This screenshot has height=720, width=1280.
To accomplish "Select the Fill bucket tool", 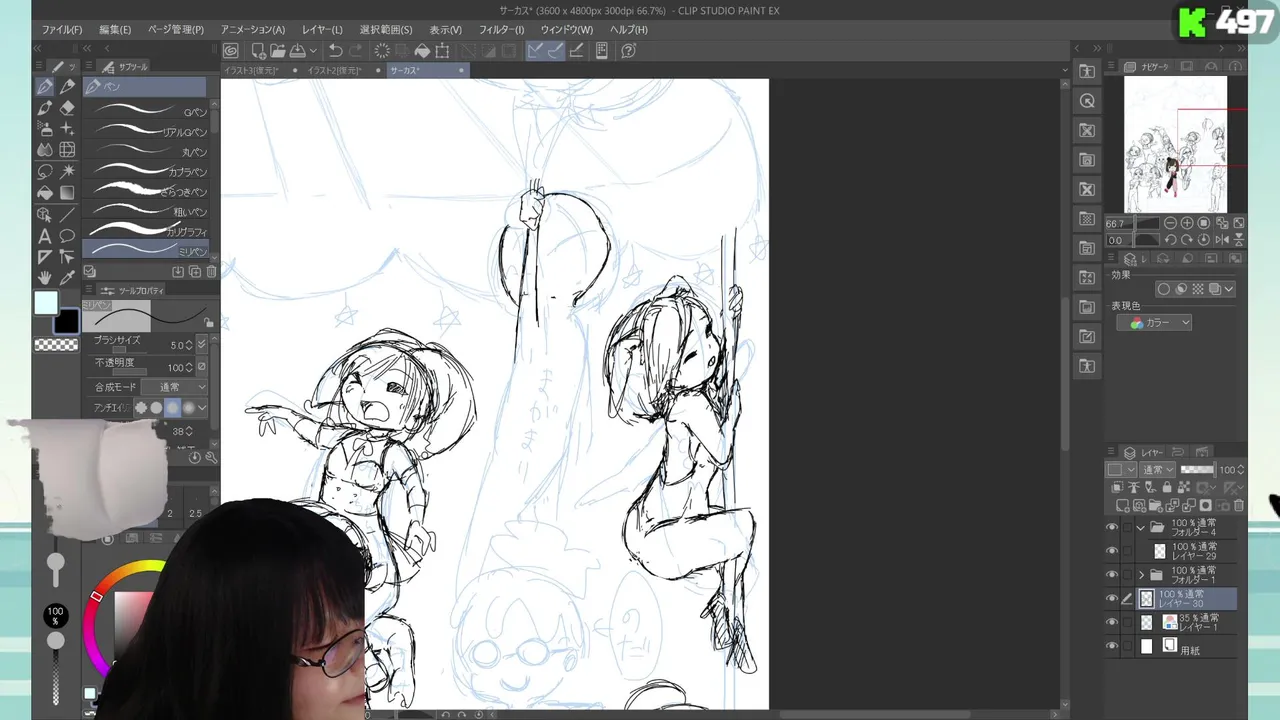I will [x=45, y=192].
